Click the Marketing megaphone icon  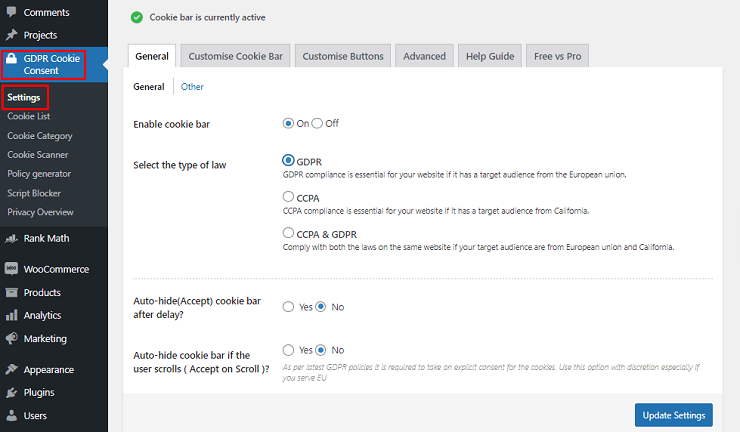tap(11, 339)
